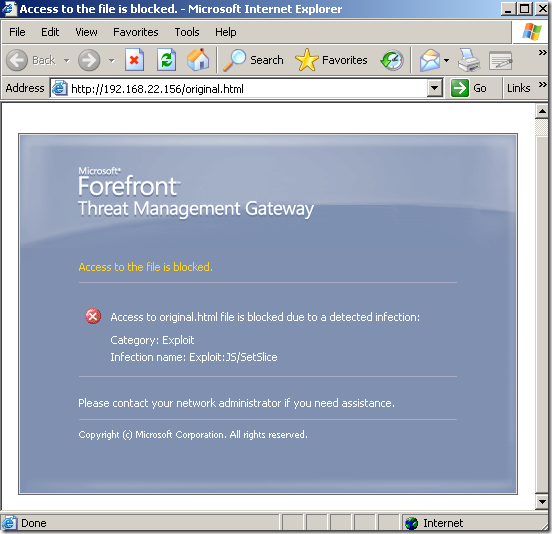552x534 pixels.
Task: Click the Print printer icon
Action: point(469,60)
